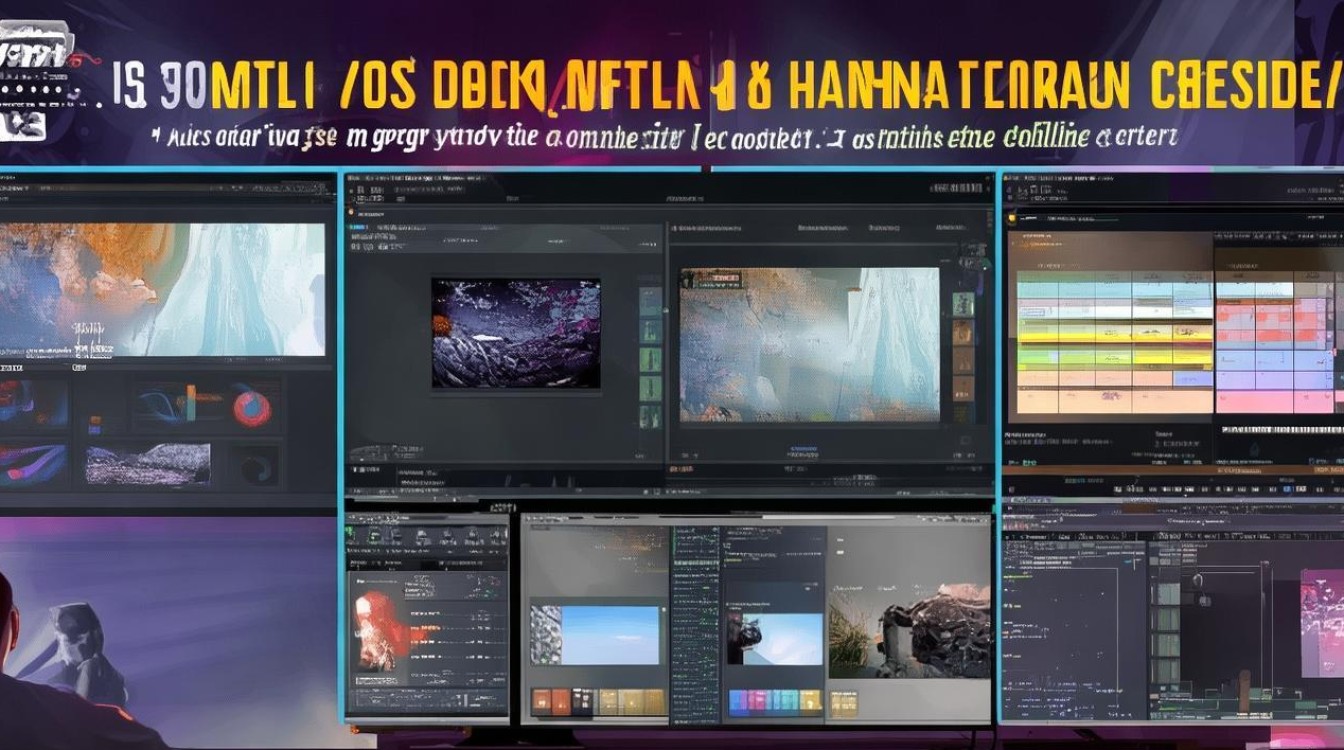The image size is (1344, 750).
Task: Select the red smoky figure image
Action: point(379,629)
